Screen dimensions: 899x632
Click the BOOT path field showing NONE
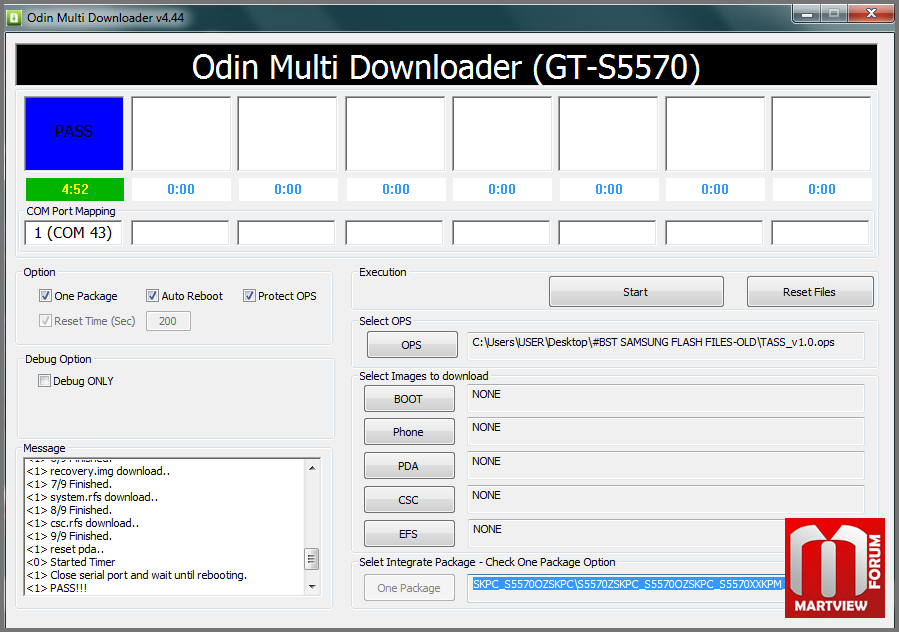[x=666, y=398]
